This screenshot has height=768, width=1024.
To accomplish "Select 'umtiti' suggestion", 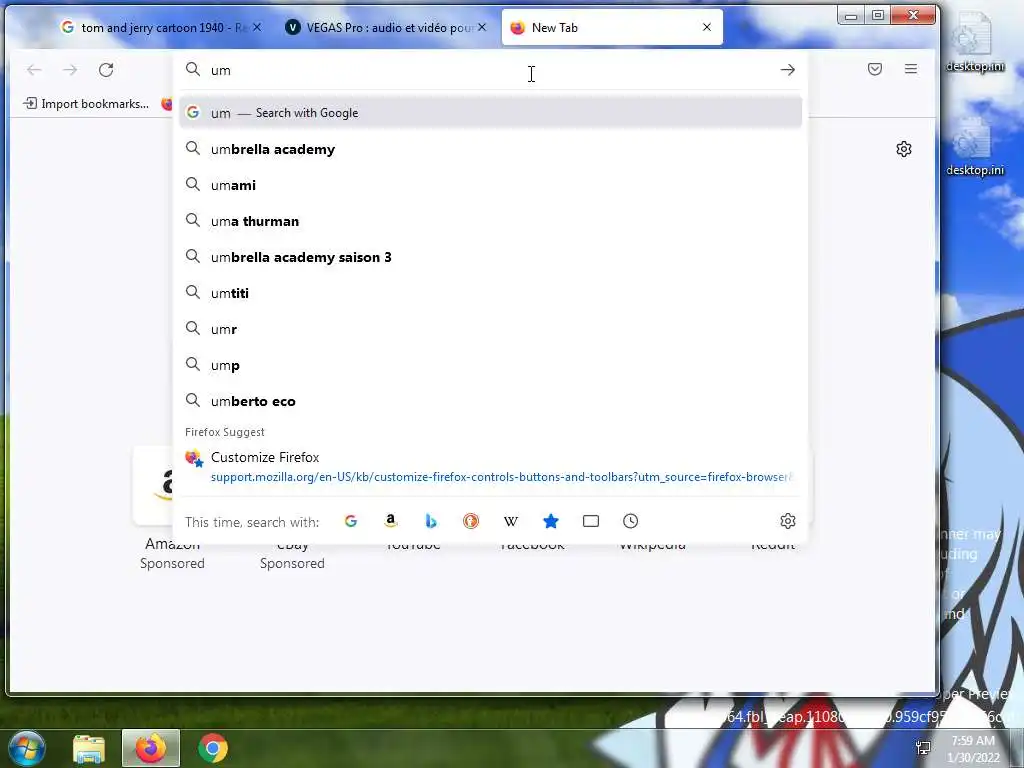I will tap(490, 293).
